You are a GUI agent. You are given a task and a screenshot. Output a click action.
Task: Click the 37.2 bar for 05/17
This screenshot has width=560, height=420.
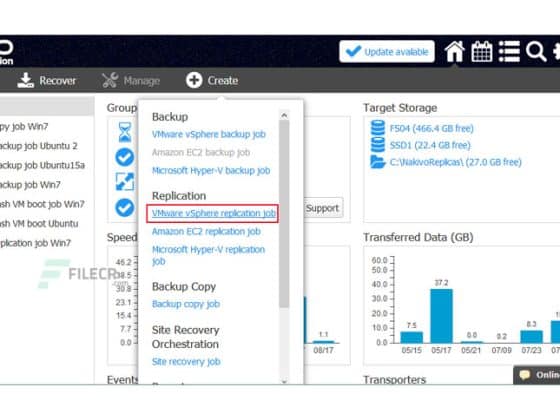pyautogui.click(x=441, y=316)
